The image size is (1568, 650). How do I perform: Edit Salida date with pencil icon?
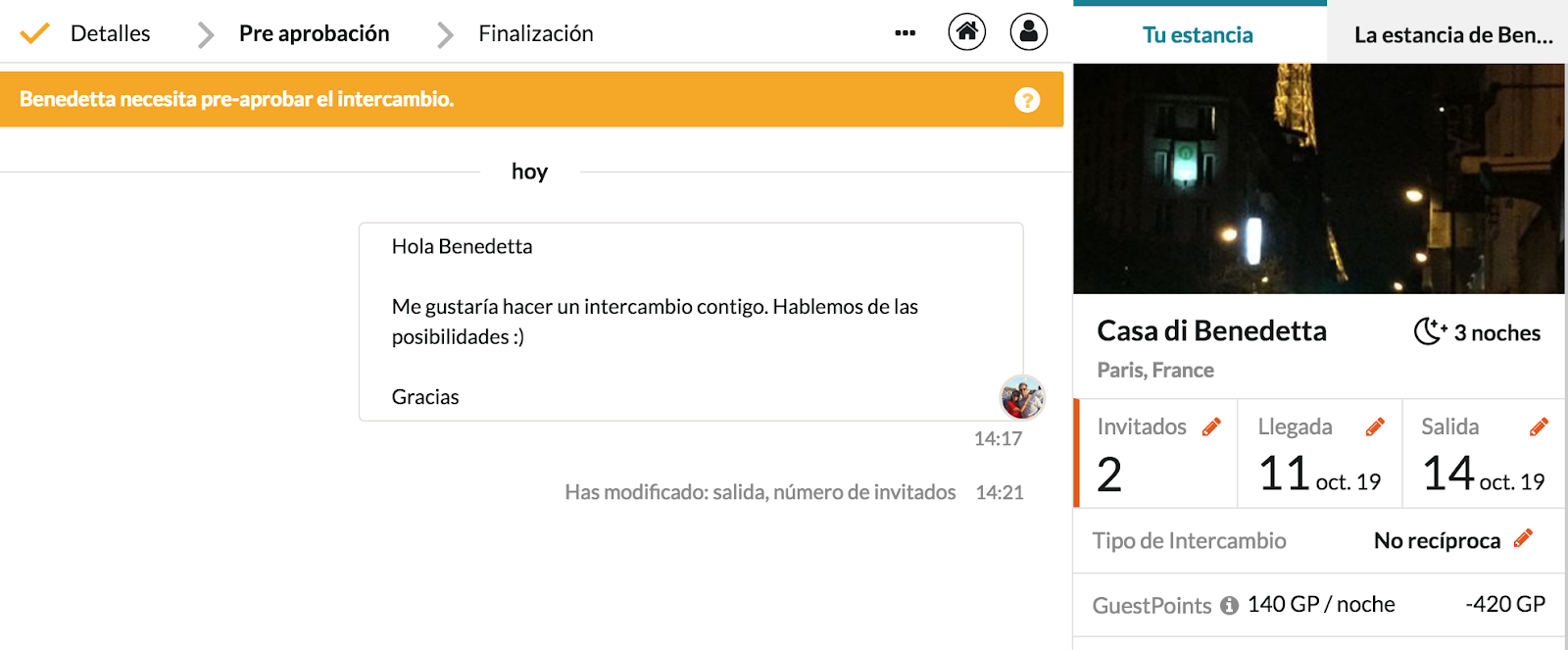click(x=1539, y=426)
